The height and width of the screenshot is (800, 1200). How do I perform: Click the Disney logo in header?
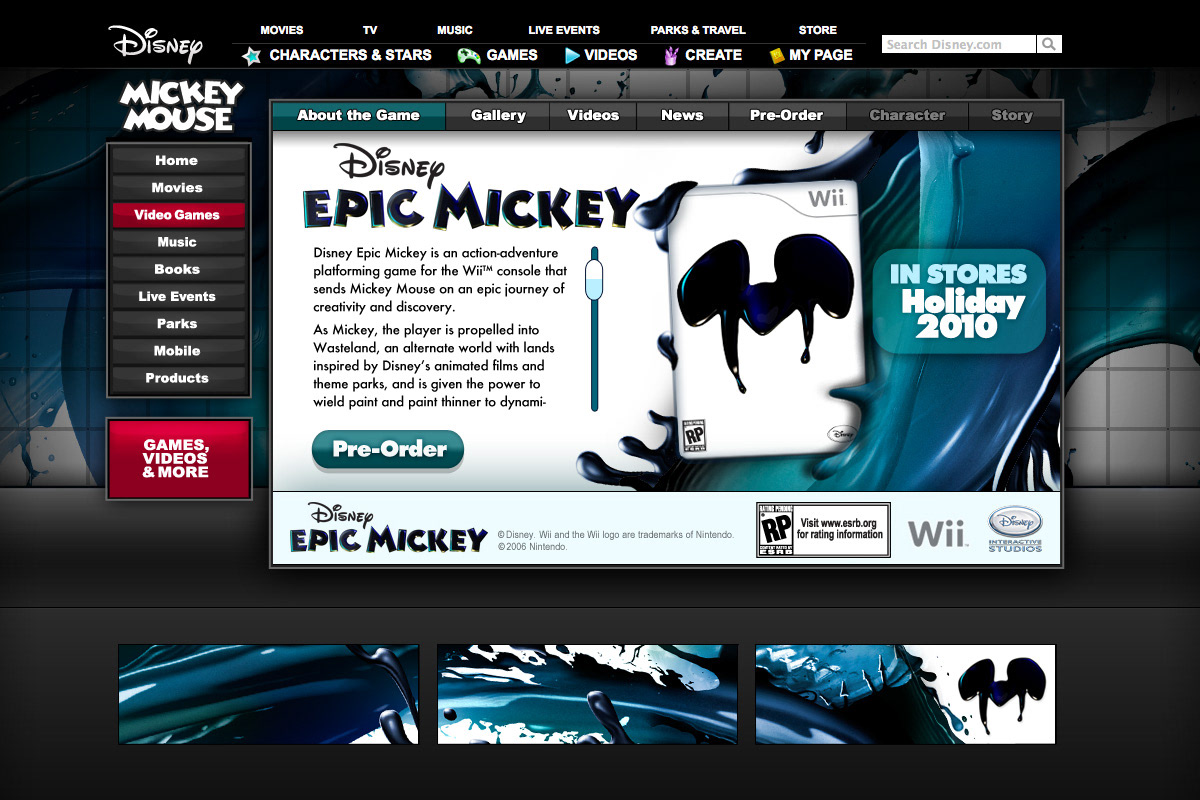coord(156,43)
